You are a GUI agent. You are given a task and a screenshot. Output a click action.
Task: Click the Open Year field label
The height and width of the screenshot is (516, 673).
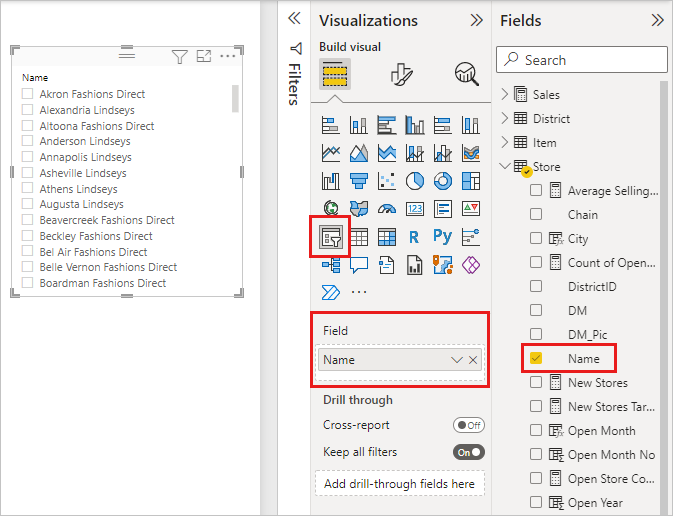[x=595, y=503]
